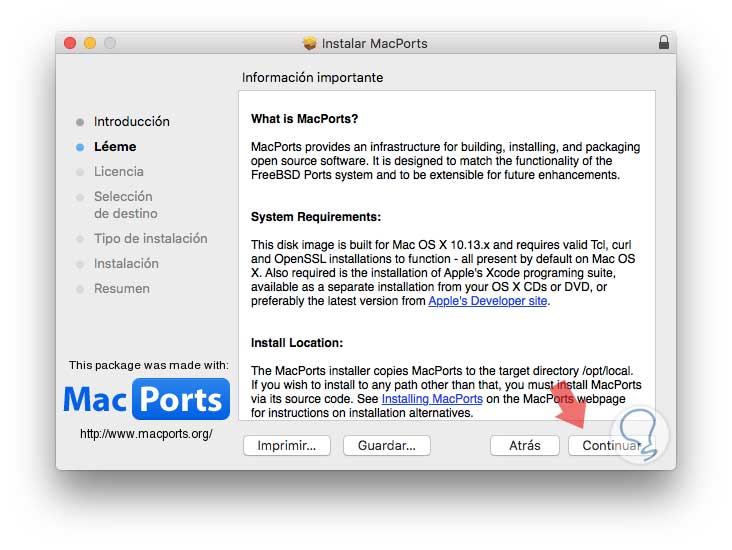The image size is (732, 550).
Task: Select the Licencia step
Action: 119,171
